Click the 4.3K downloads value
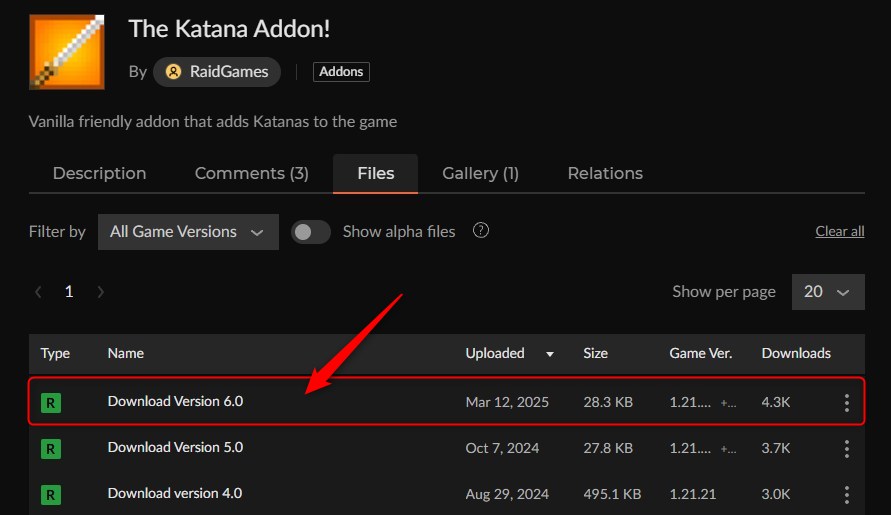891x515 pixels. pyautogui.click(x=776, y=402)
